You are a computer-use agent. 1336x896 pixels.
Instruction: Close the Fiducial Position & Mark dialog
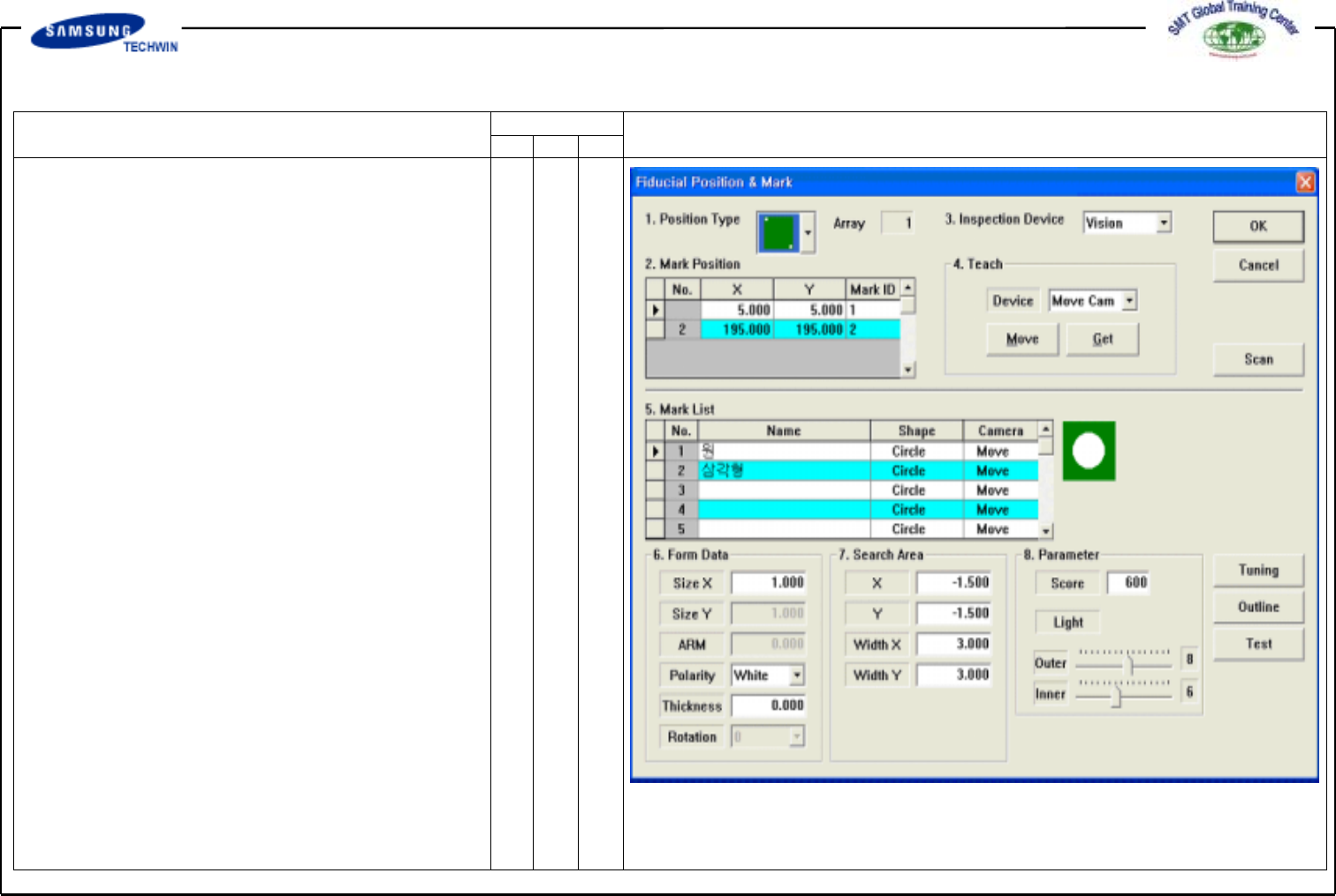[1305, 183]
